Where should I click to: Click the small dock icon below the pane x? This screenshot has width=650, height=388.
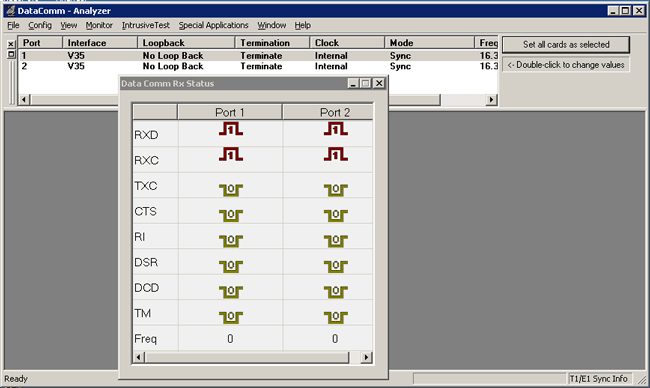point(11,54)
